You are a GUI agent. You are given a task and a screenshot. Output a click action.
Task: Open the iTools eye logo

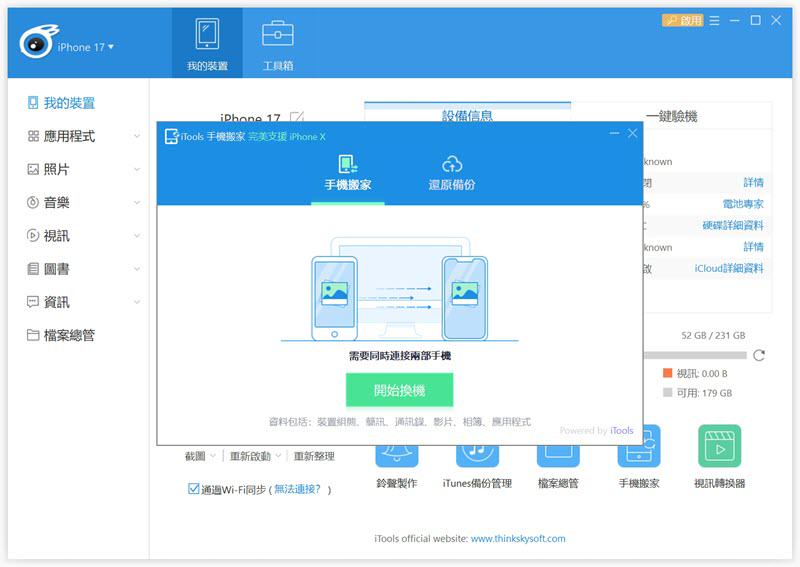coord(38,42)
